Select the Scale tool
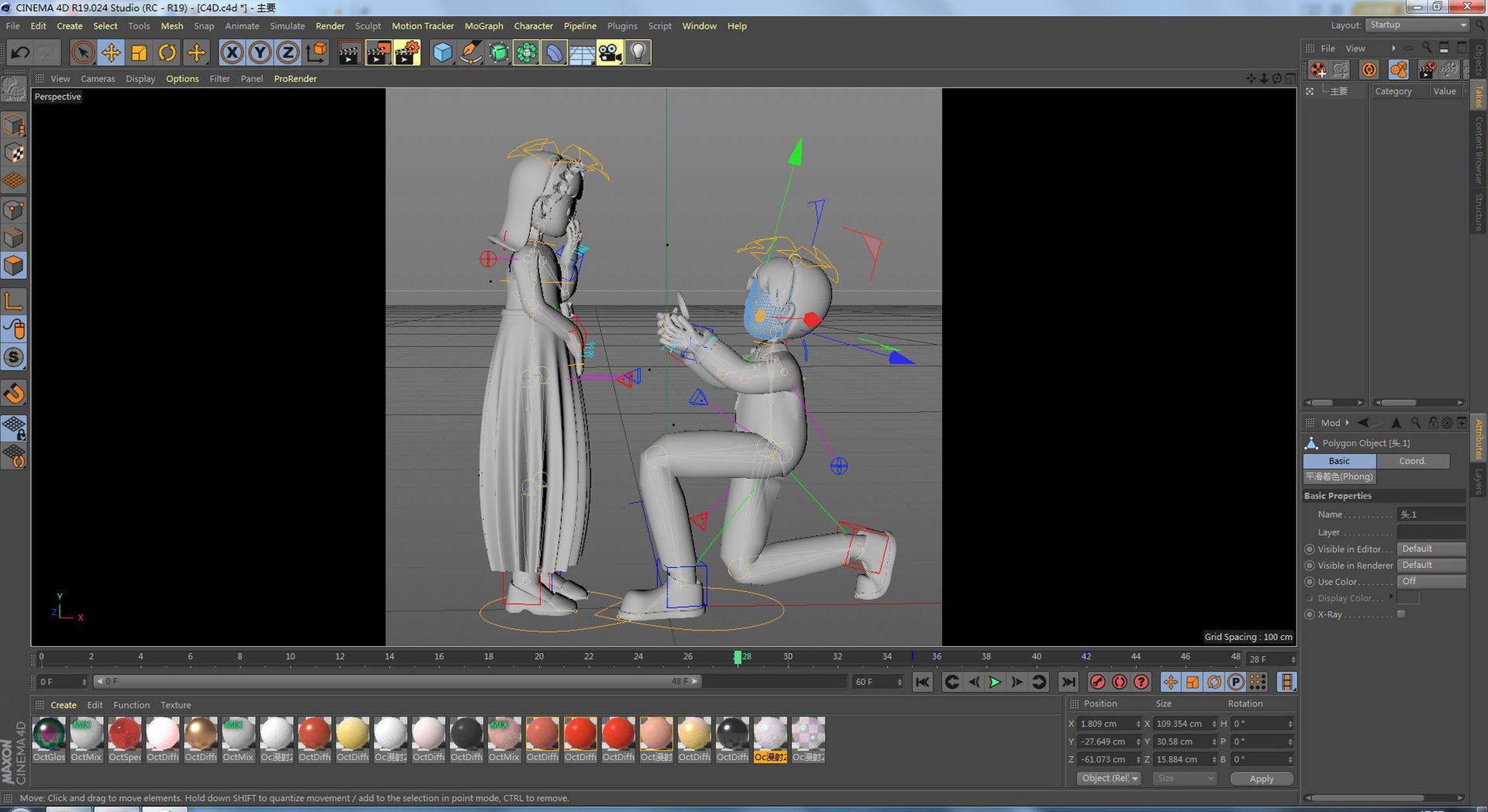The height and width of the screenshot is (812, 1488). pyautogui.click(x=139, y=53)
